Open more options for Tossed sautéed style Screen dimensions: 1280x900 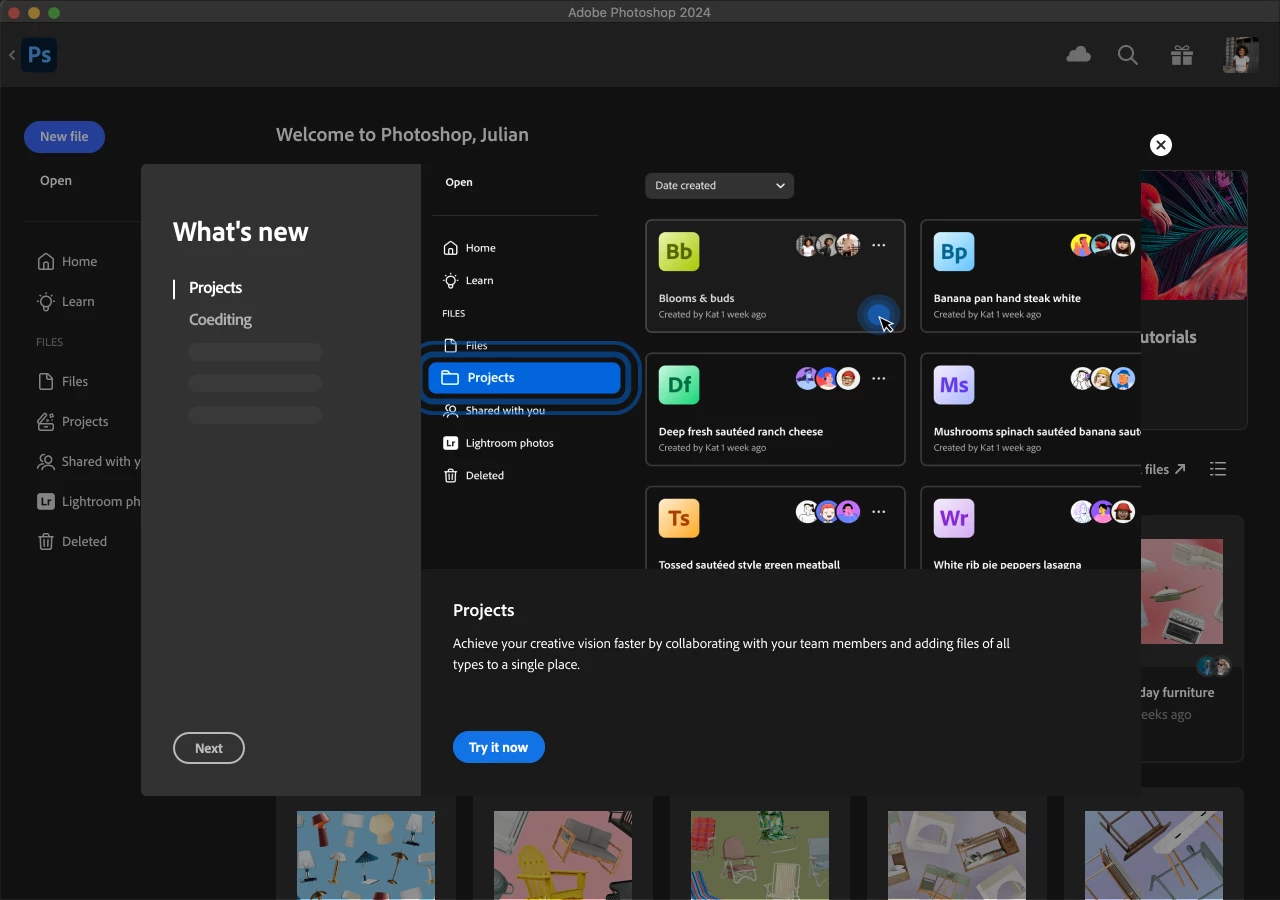point(879,511)
